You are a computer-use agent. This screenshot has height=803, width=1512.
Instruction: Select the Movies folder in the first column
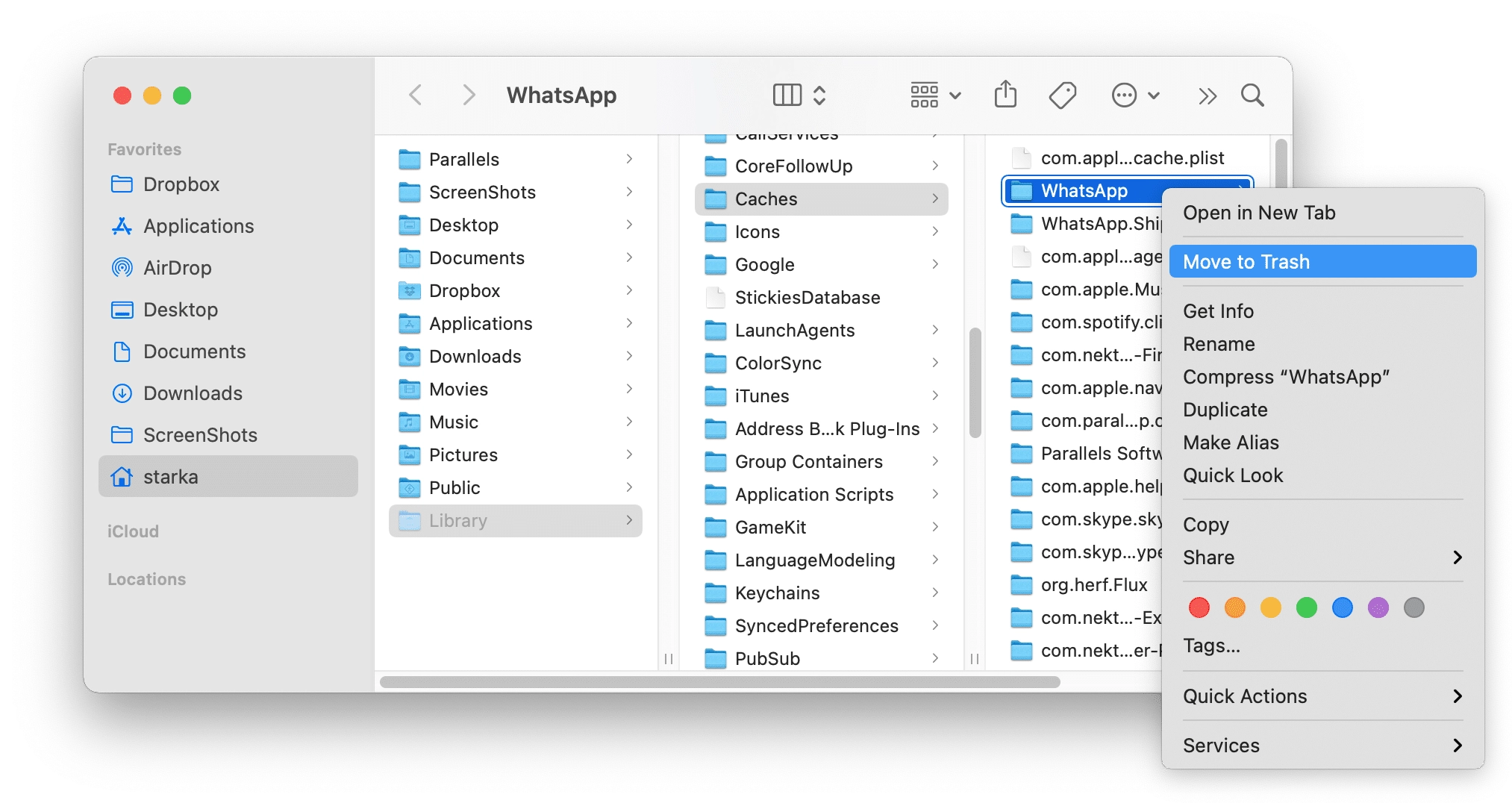tap(516, 389)
